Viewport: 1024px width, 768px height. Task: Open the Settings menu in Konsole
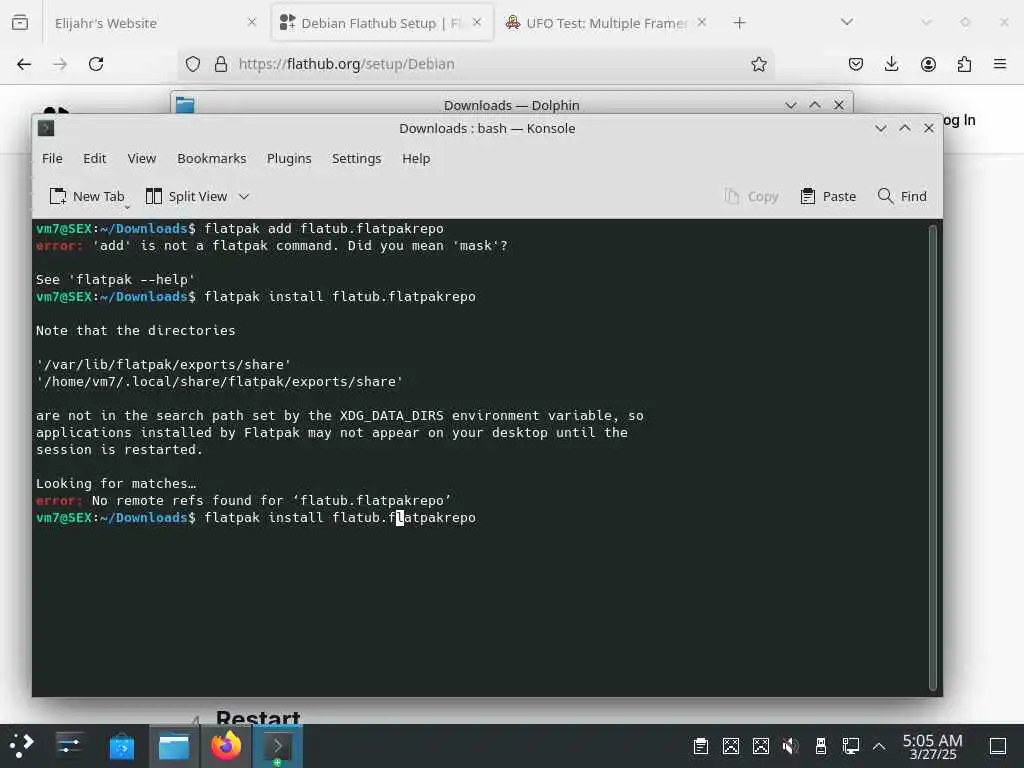tap(357, 159)
